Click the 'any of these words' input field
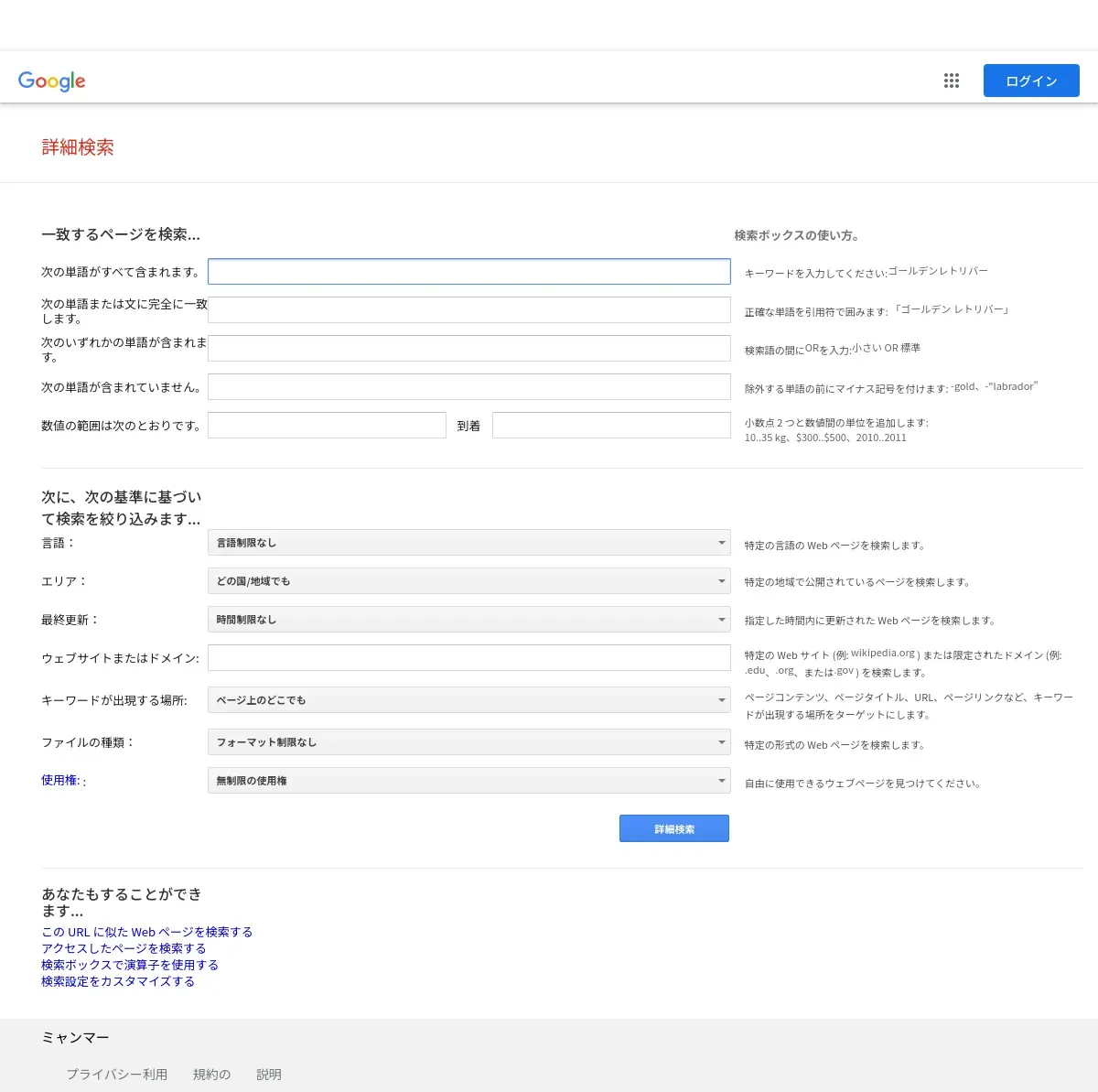Viewport: 1098px width, 1092px height. pyautogui.click(x=468, y=349)
